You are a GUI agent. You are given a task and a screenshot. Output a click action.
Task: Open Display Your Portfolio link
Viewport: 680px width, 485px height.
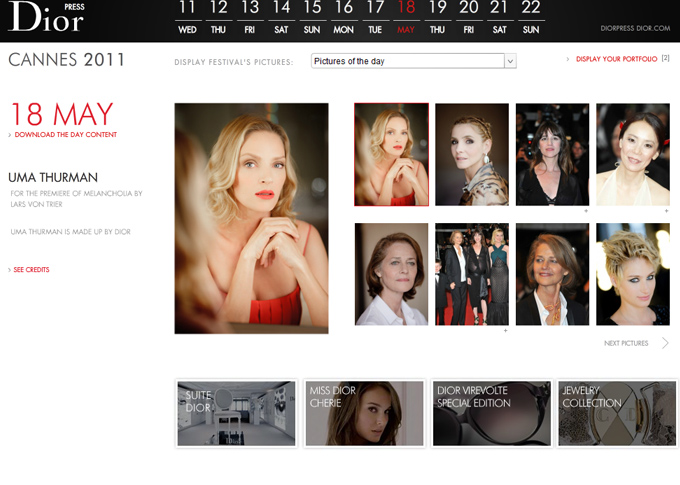tap(616, 60)
